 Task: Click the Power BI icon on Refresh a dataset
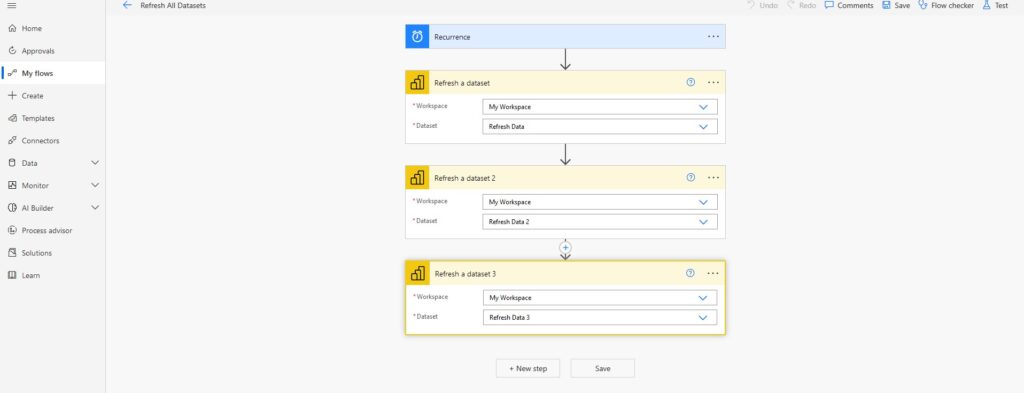pyautogui.click(x=417, y=82)
